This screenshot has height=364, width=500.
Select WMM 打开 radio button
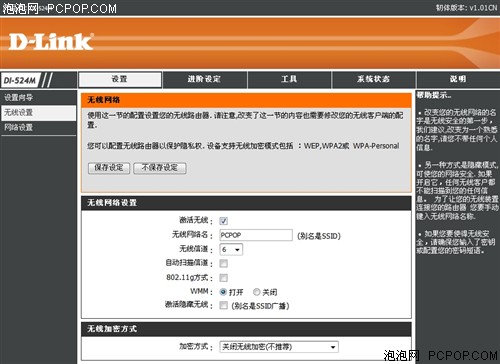point(223,292)
